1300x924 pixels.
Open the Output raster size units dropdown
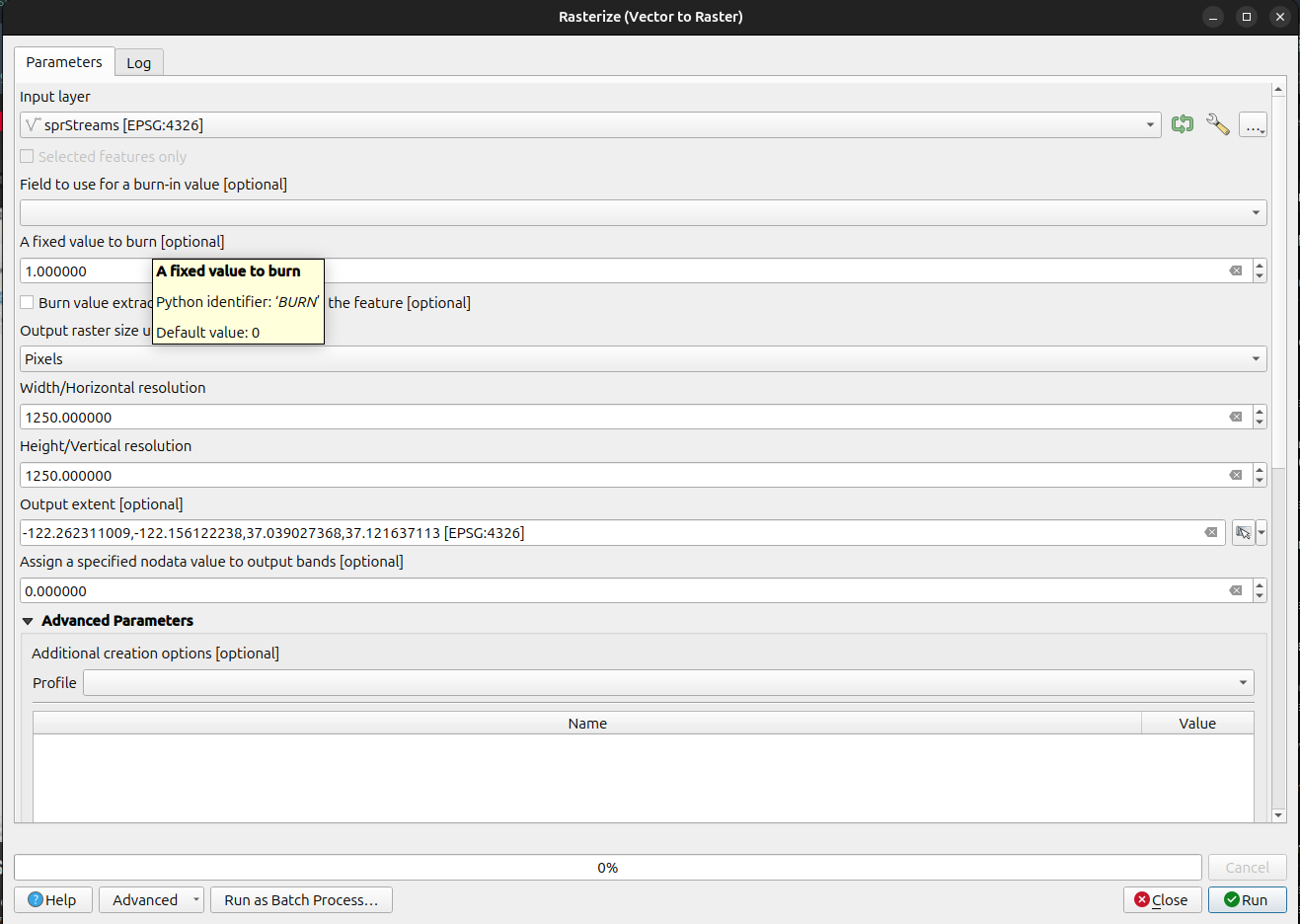[643, 359]
